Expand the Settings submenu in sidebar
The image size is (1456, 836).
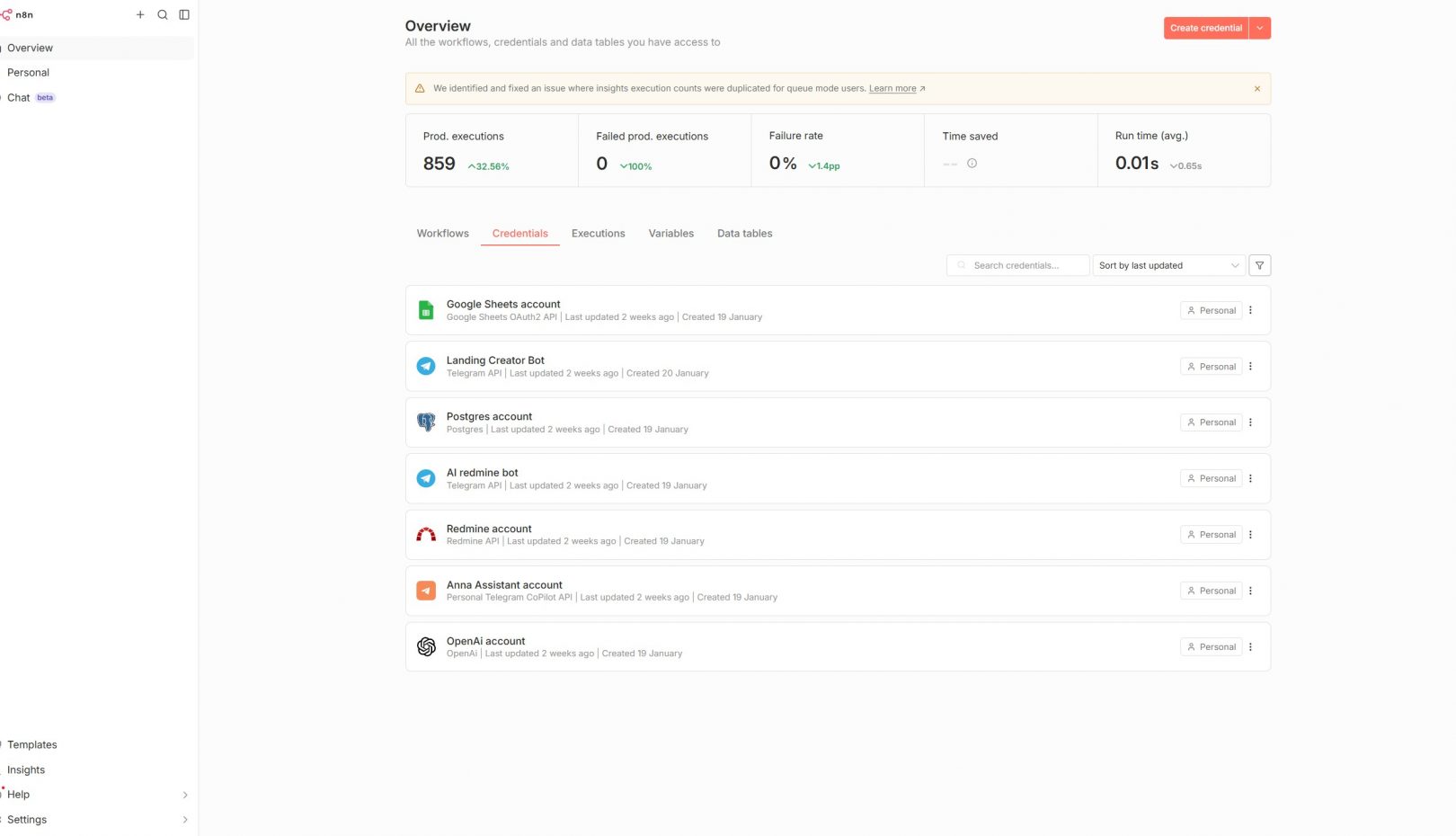(x=185, y=820)
